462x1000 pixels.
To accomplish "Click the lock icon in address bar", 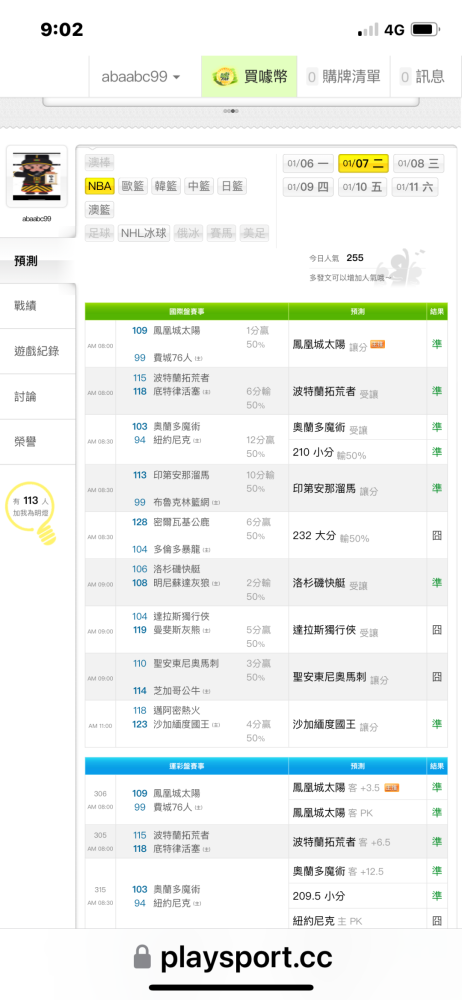I will [x=143, y=958].
